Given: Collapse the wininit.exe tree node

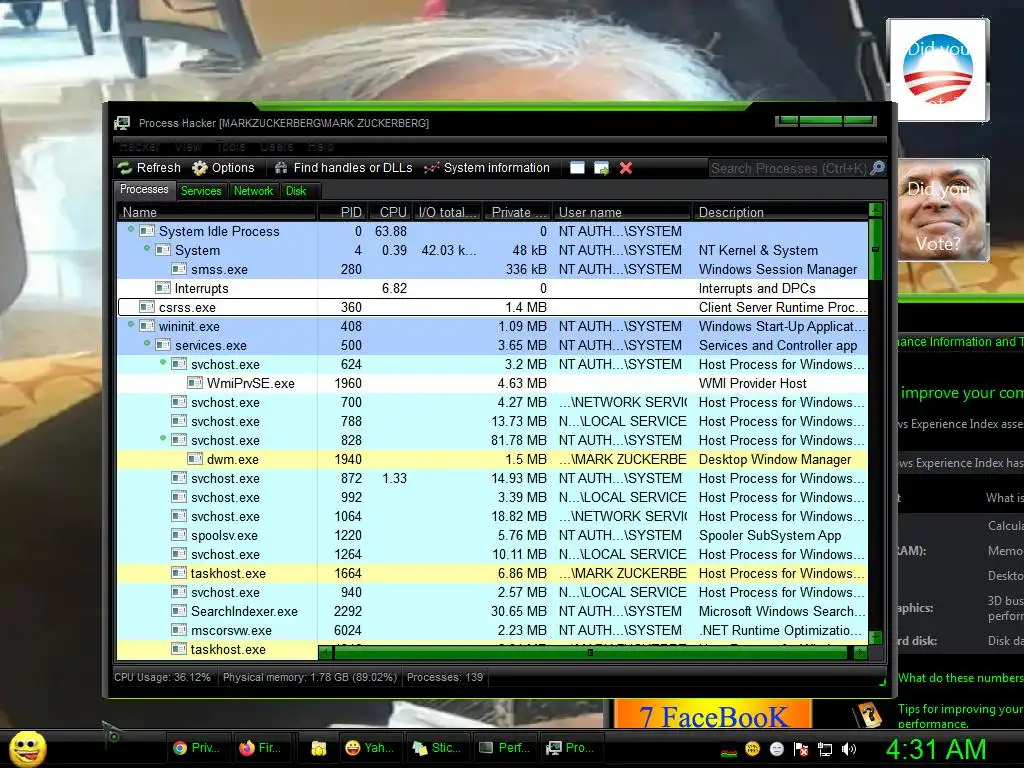Looking at the screenshot, I should point(131,324).
